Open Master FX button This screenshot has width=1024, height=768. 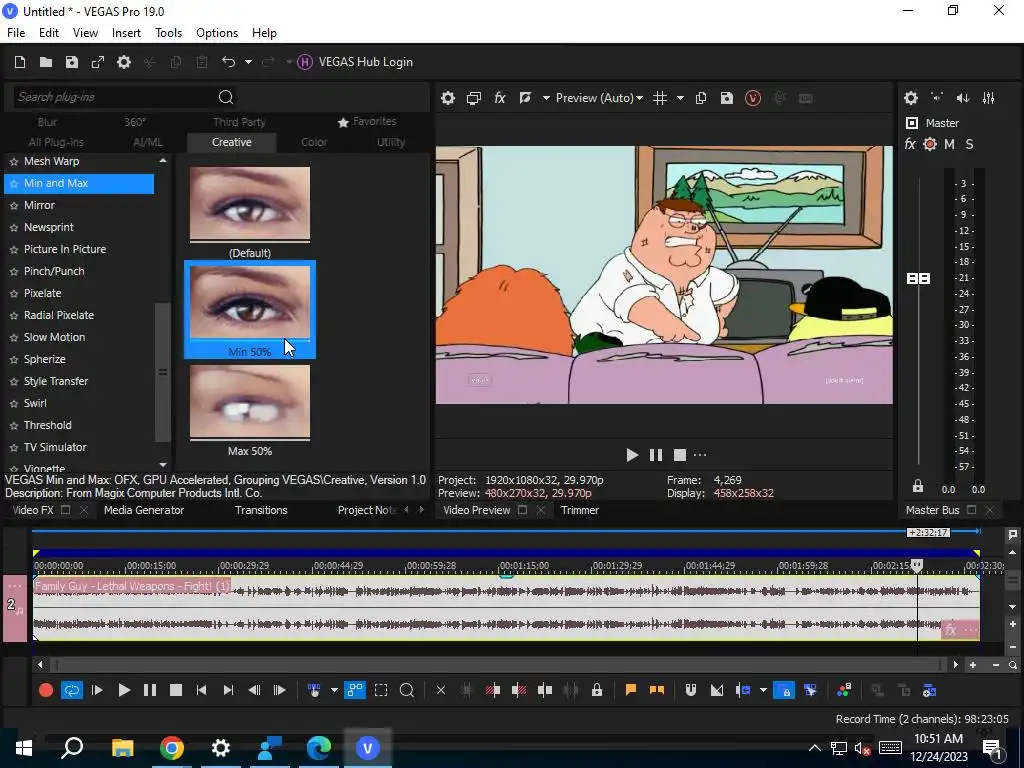point(910,144)
